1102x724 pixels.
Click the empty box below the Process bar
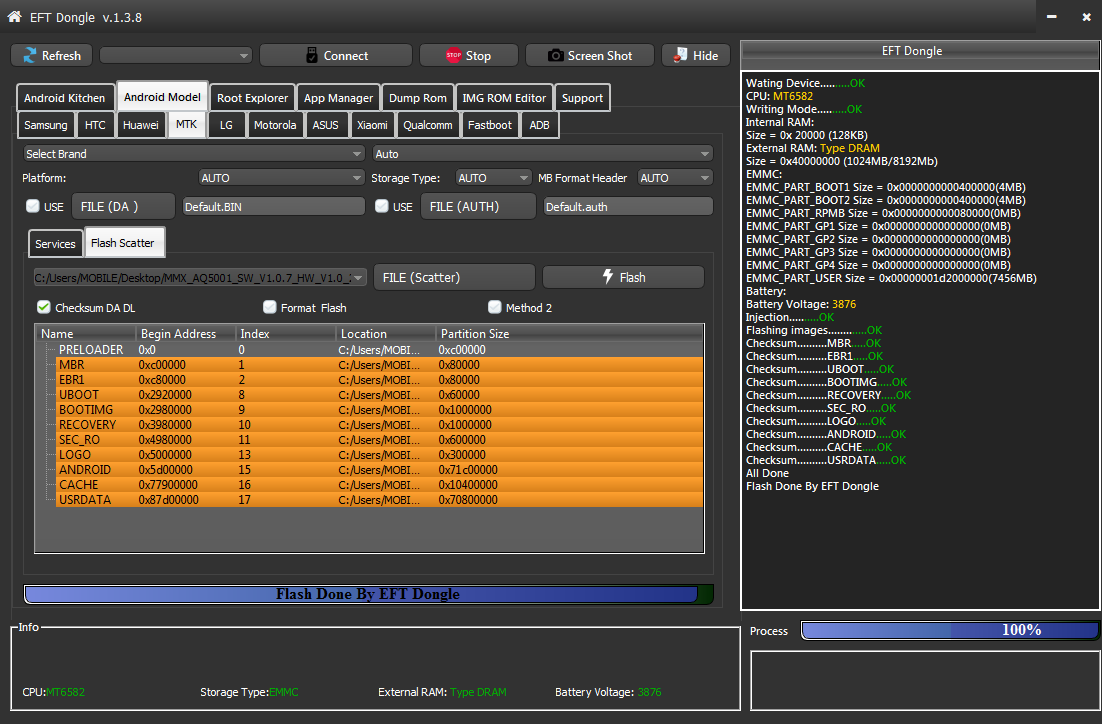pos(925,680)
